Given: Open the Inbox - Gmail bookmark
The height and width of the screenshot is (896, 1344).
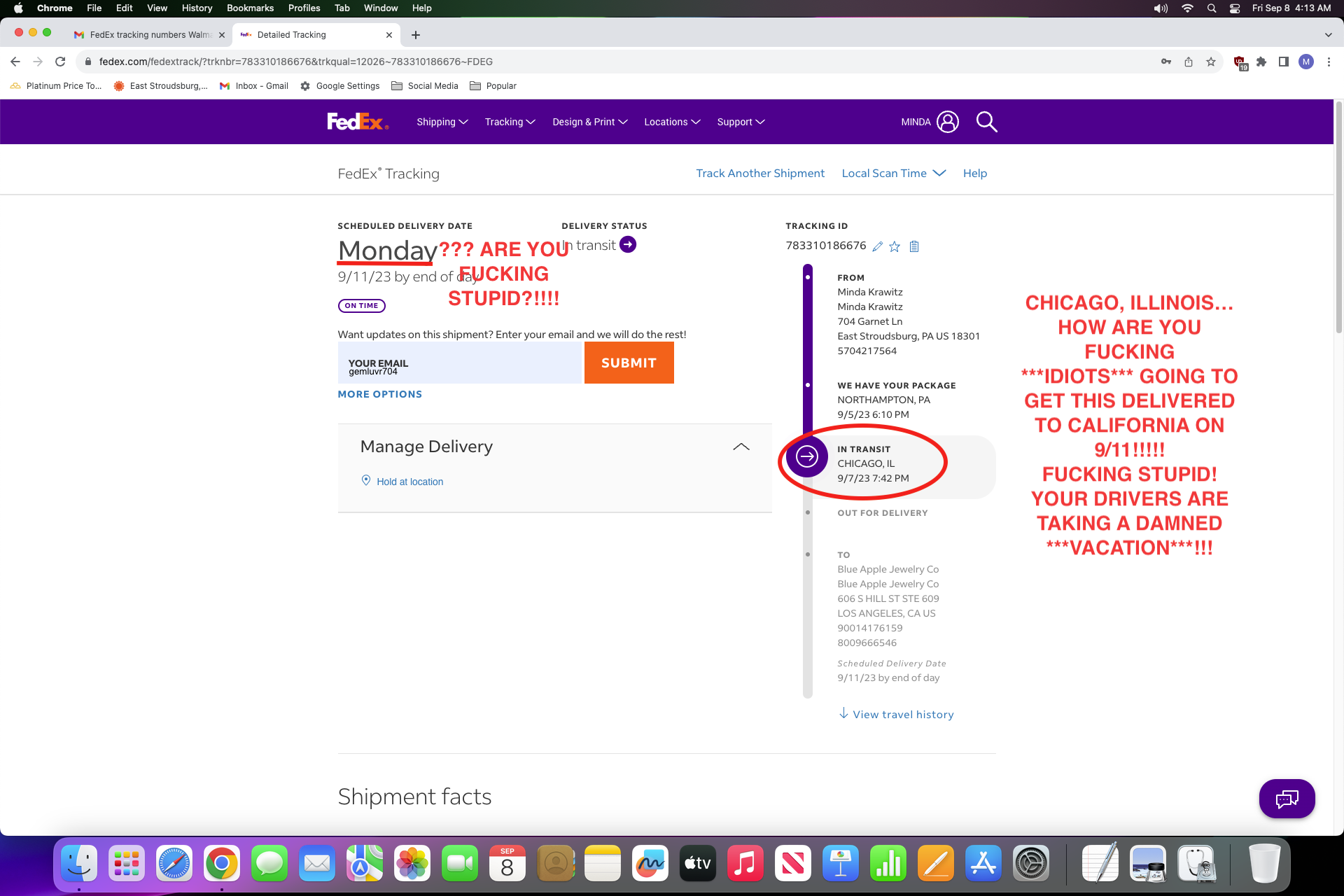Looking at the screenshot, I should pos(253,85).
